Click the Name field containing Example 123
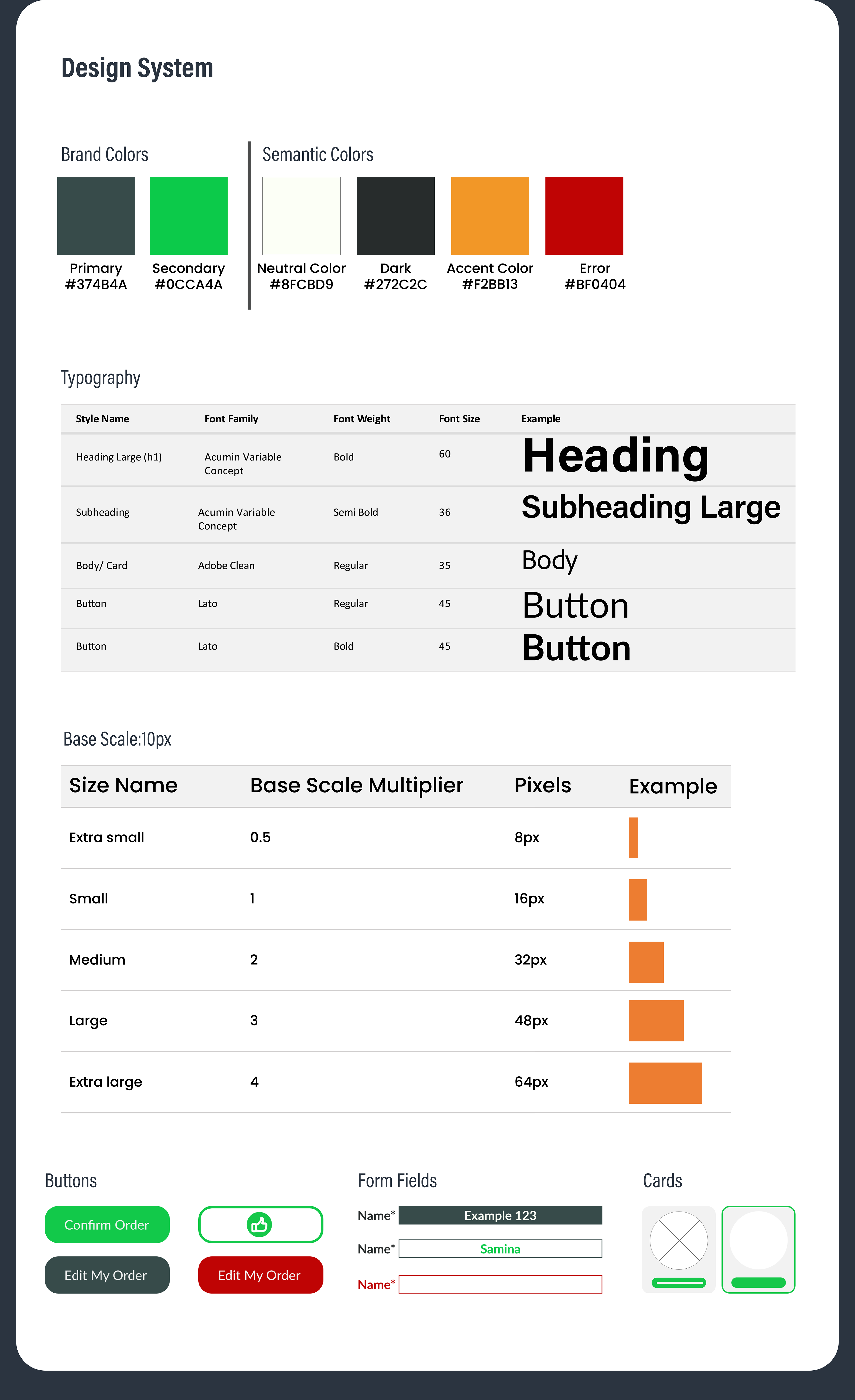This screenshot has height=1400, width=855. [500, 1215]
